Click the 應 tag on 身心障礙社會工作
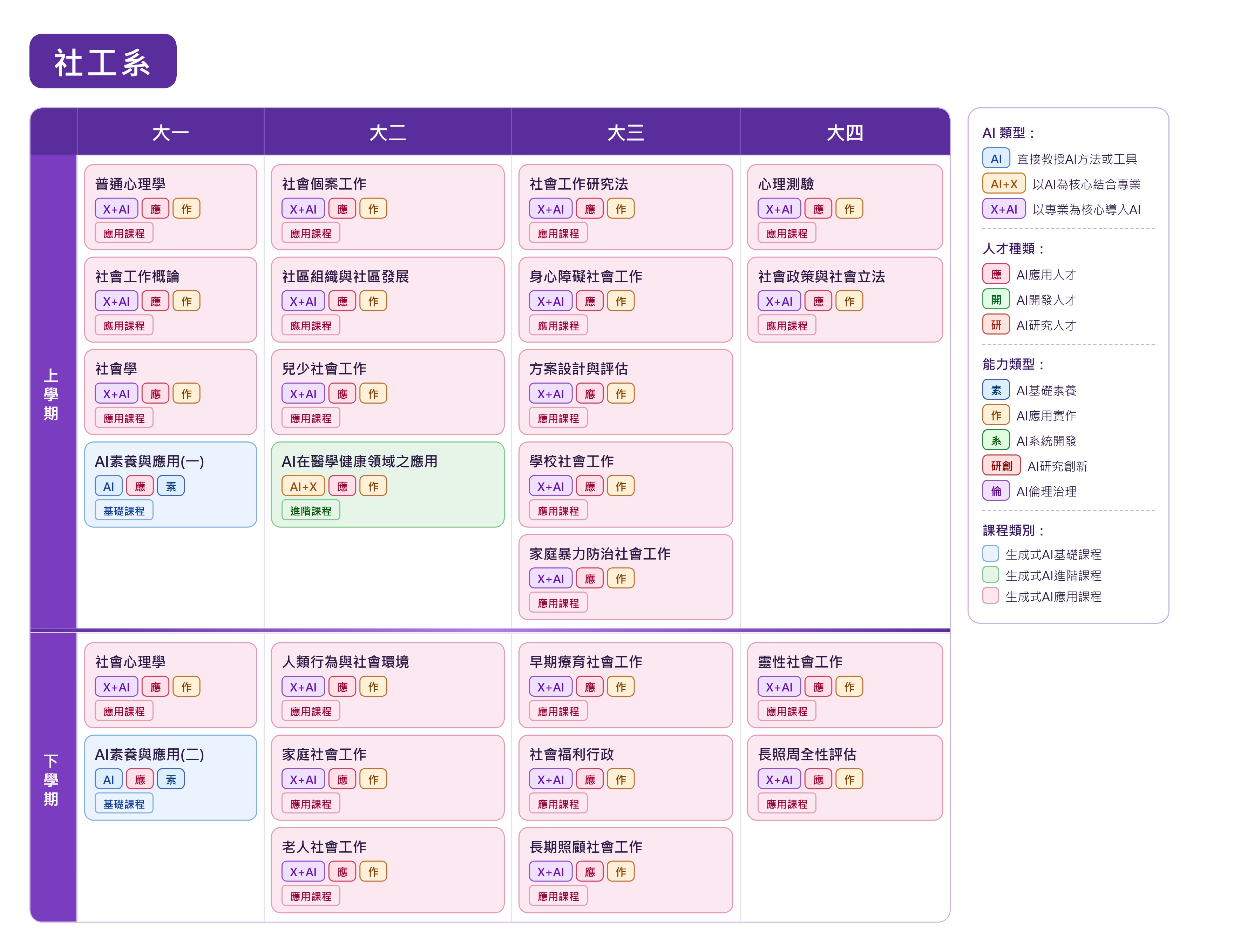 [590, 301]
